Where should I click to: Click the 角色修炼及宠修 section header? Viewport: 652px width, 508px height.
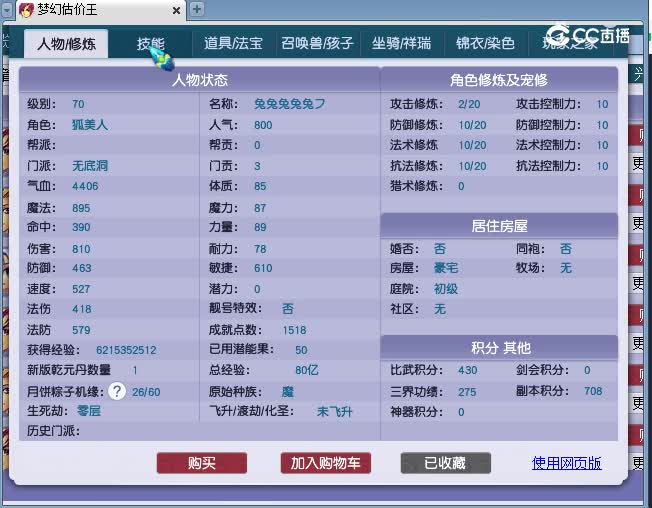[x=499, y=79]
